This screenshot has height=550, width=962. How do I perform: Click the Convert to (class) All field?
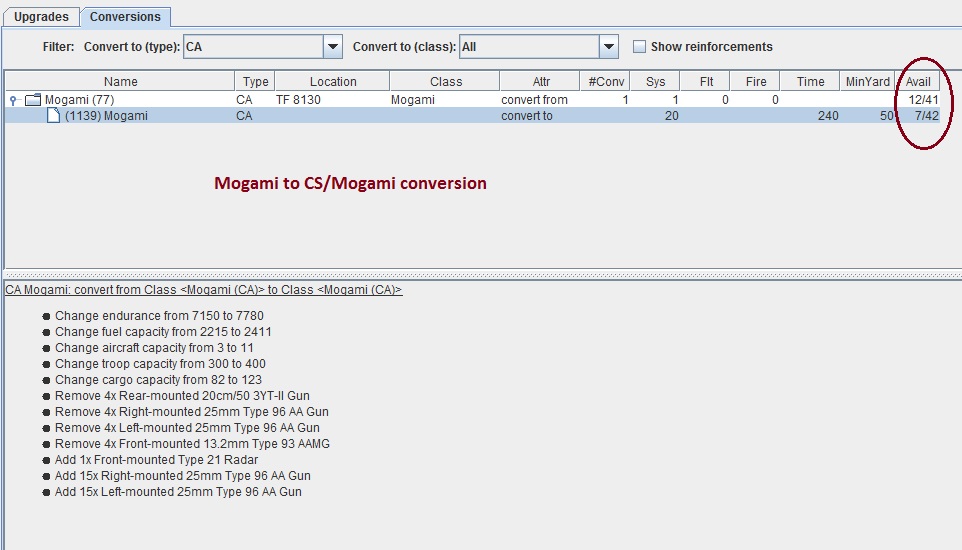pyautogui.click(x=529, y=47)
